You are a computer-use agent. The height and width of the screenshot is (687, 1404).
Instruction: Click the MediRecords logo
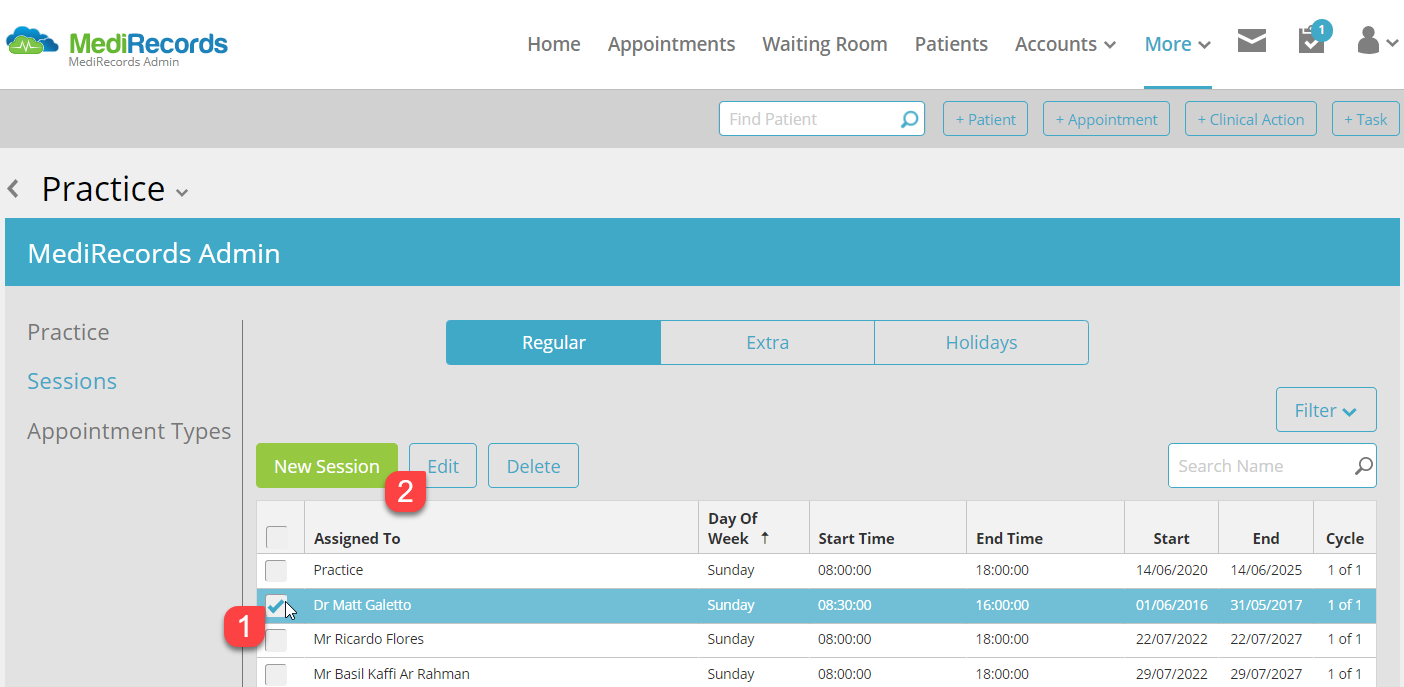pyautogui.click(x=117, y=44)
